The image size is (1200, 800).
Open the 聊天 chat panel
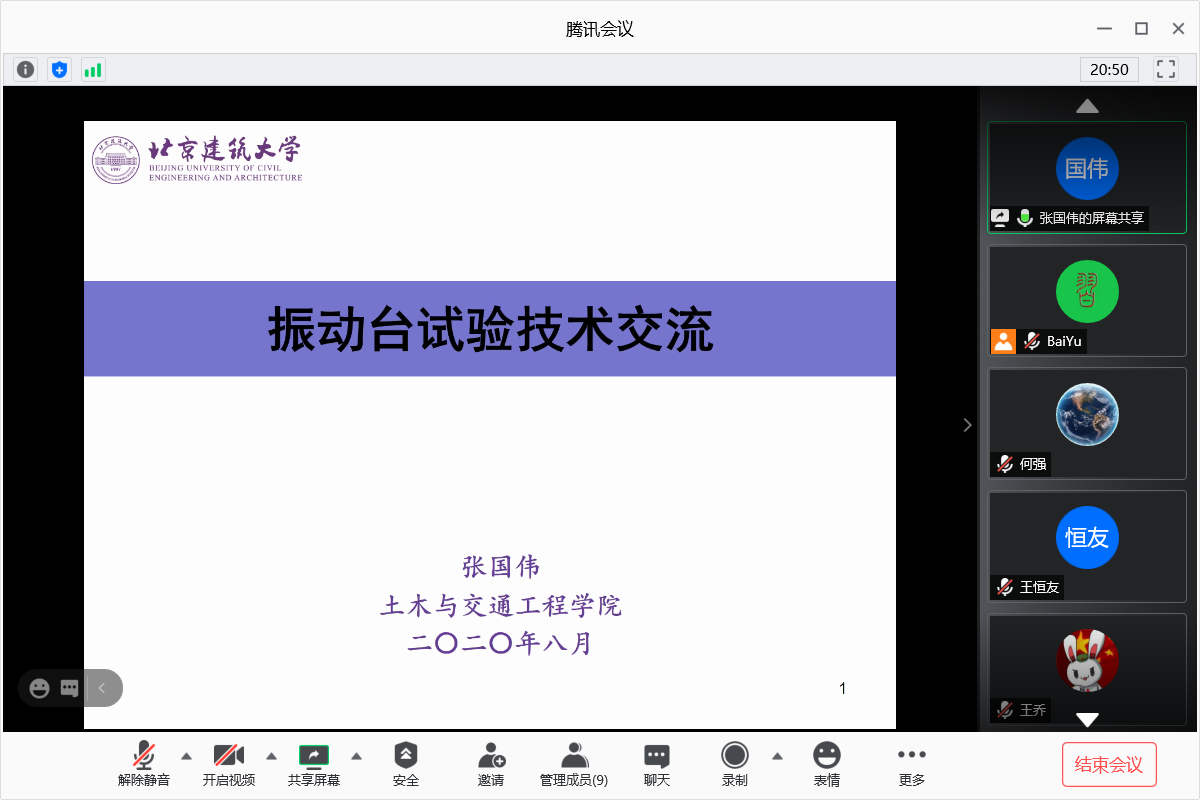(657, 765)
